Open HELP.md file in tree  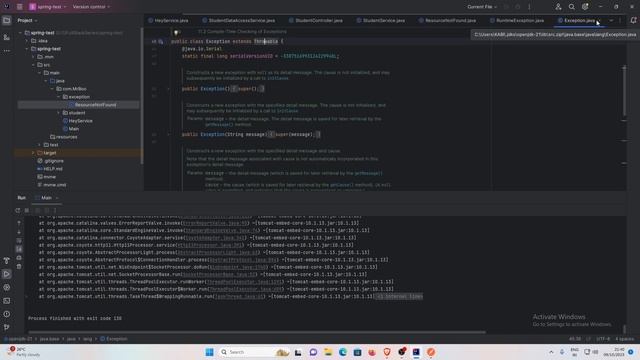tap(50, 169)
